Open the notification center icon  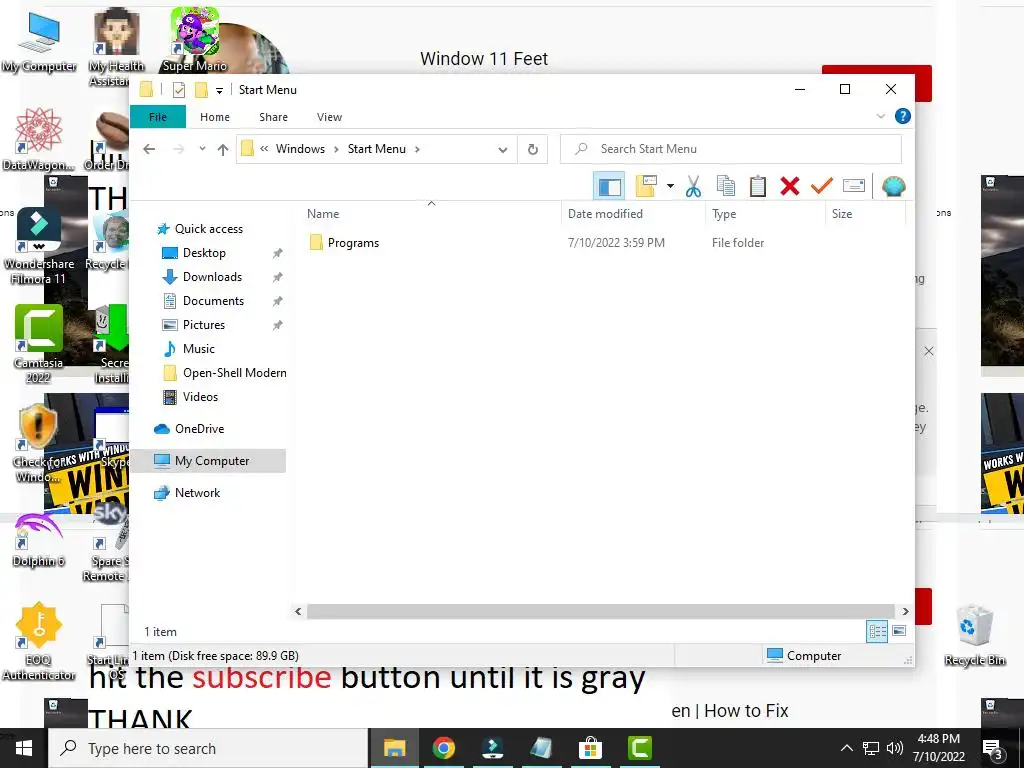pos(993,748)
